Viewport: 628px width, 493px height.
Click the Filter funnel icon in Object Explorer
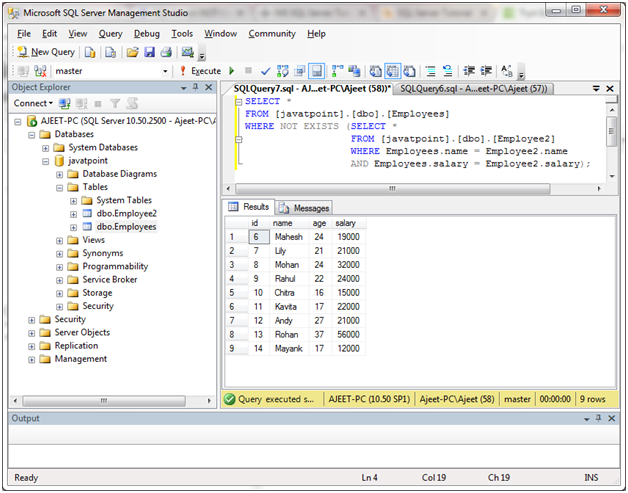(x=115, y=104)
